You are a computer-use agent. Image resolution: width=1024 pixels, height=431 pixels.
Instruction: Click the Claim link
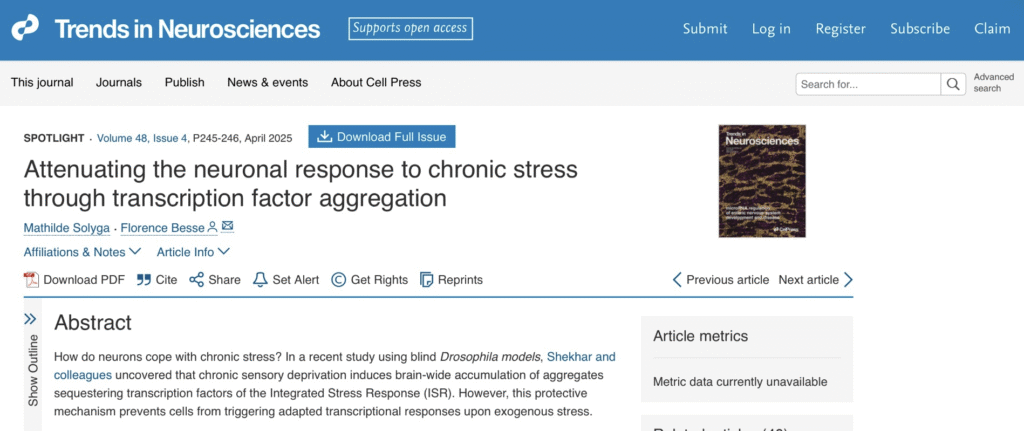(x=992, y=29)
